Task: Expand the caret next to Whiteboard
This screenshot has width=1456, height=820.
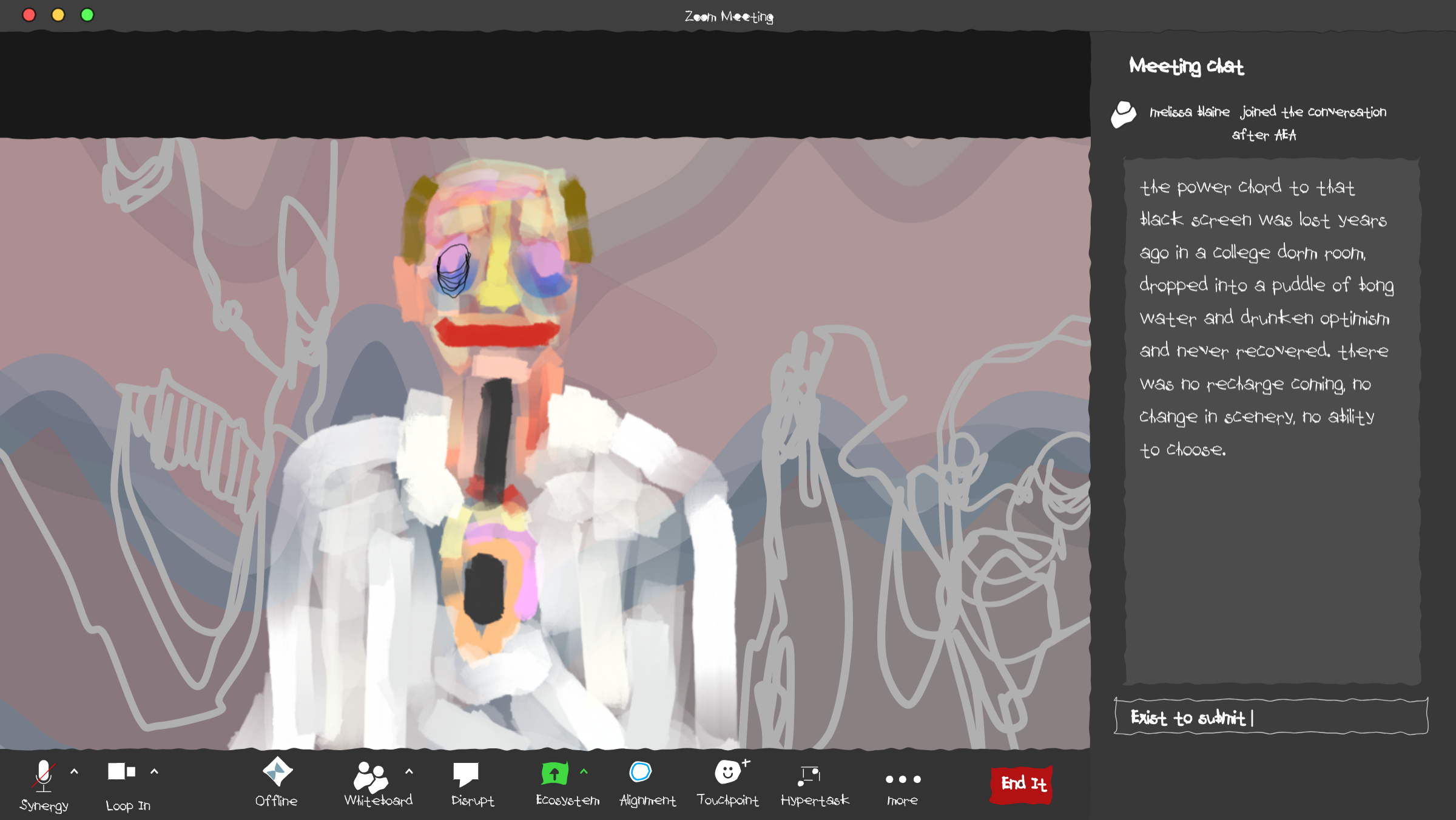Action: [x=409, y=771]
